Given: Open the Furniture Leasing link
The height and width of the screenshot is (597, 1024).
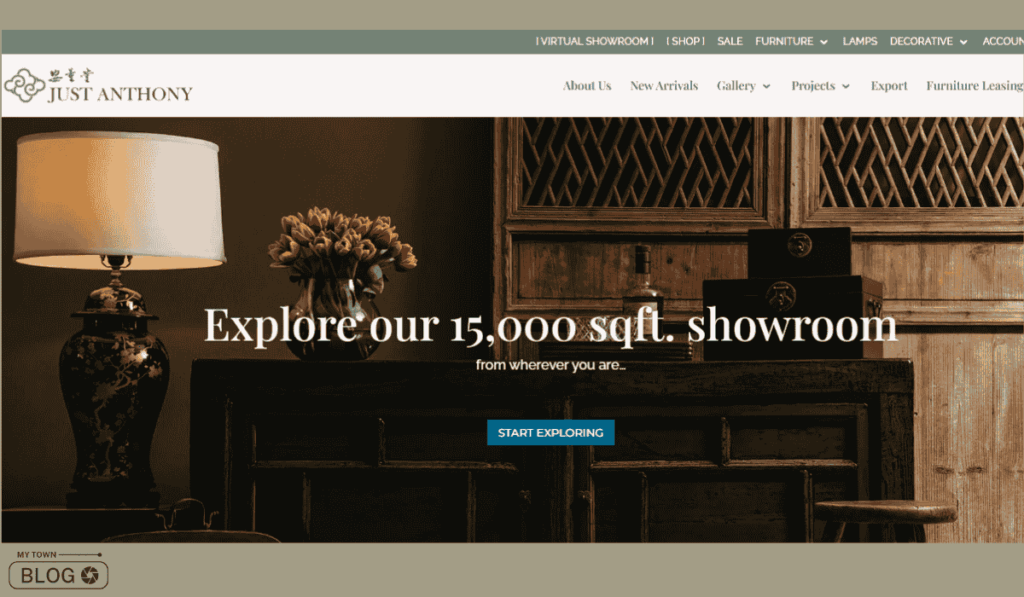Looking at the screenshot, I should click(974, 86).
